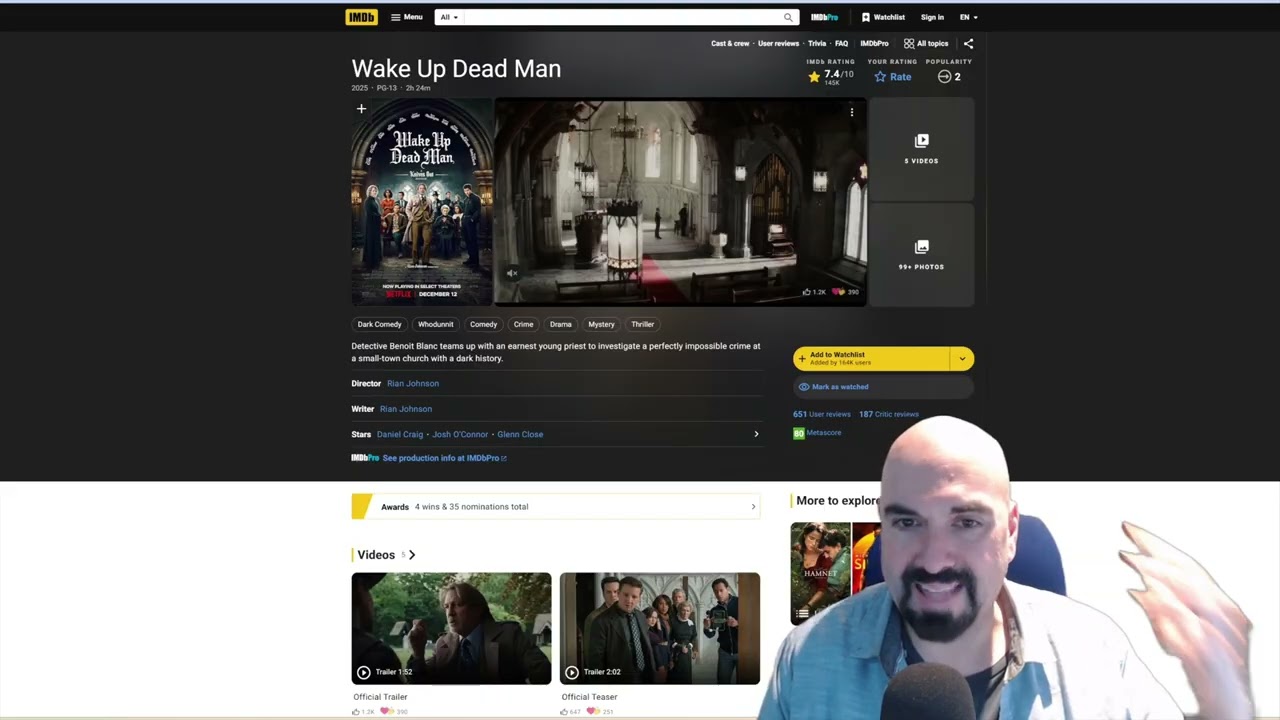Image resolution: width=1280 pixels, height=720 pixels.
Task: Expand the Awards row chevron
Action: [753, 507]
